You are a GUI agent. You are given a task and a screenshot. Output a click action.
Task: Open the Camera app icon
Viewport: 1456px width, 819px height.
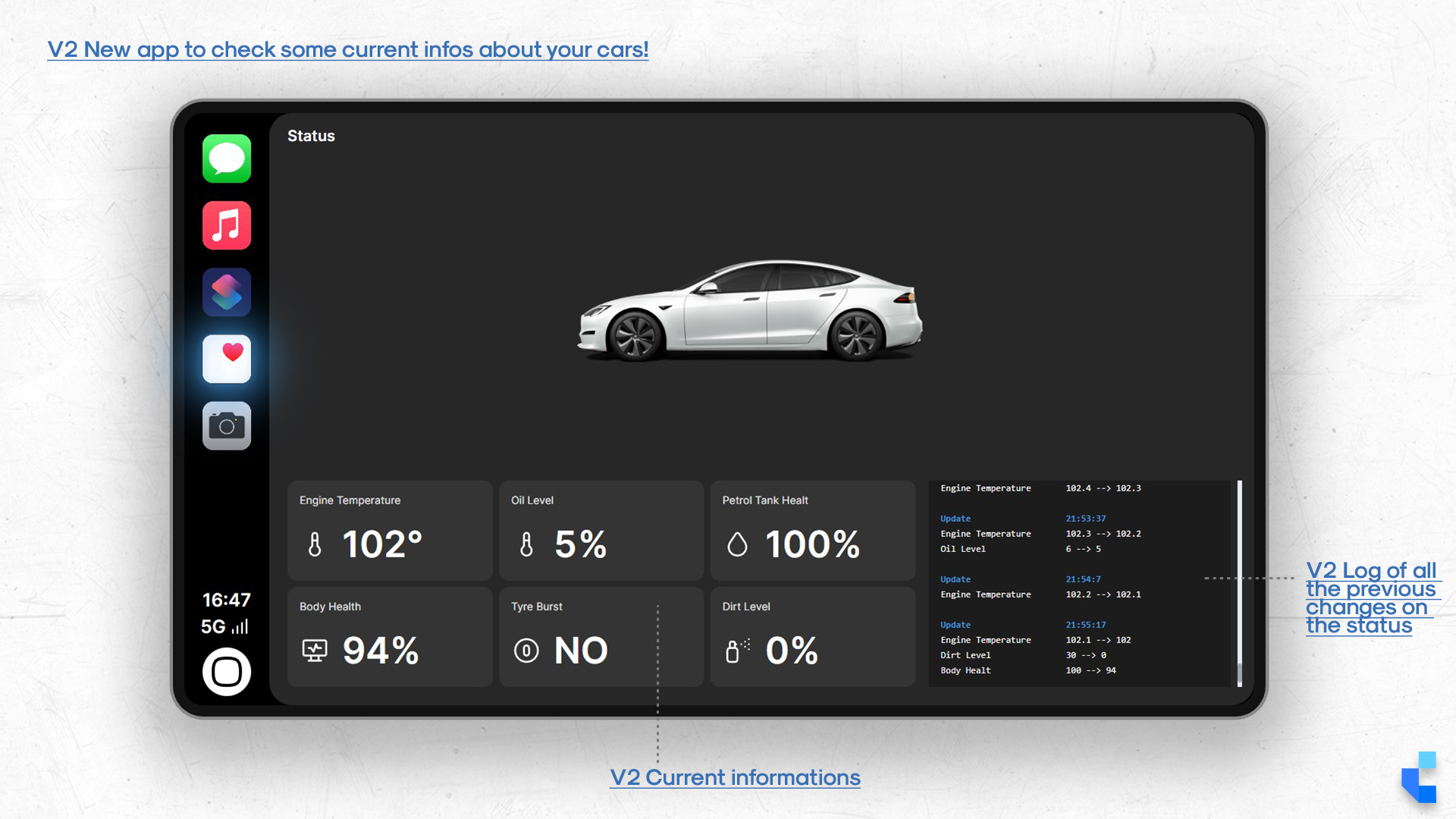[226, 425]
